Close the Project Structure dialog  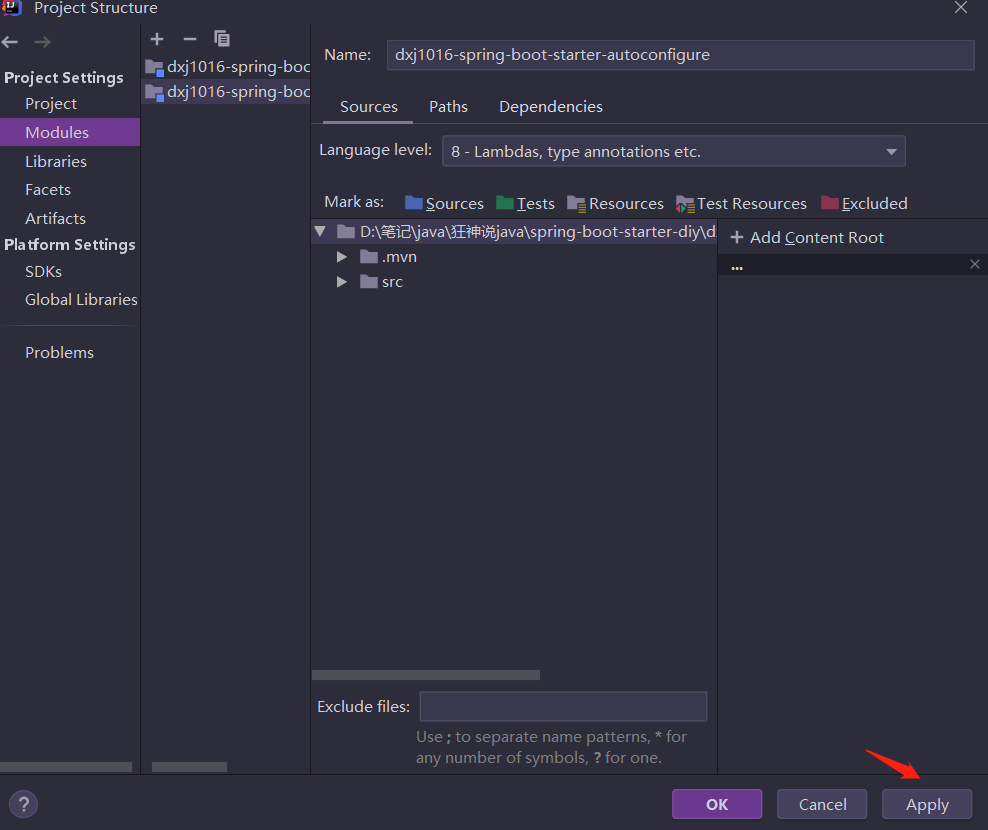tap(961, 8)
